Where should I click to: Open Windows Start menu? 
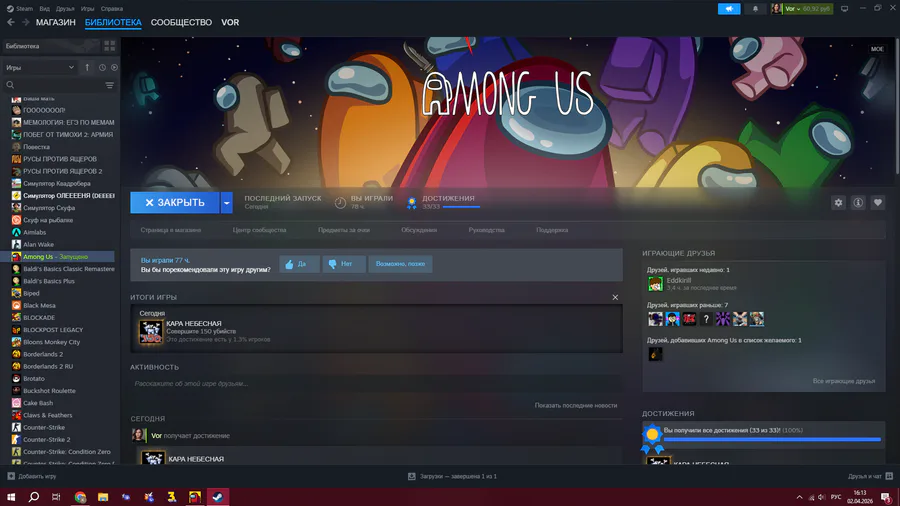click(x=11, y=497)
